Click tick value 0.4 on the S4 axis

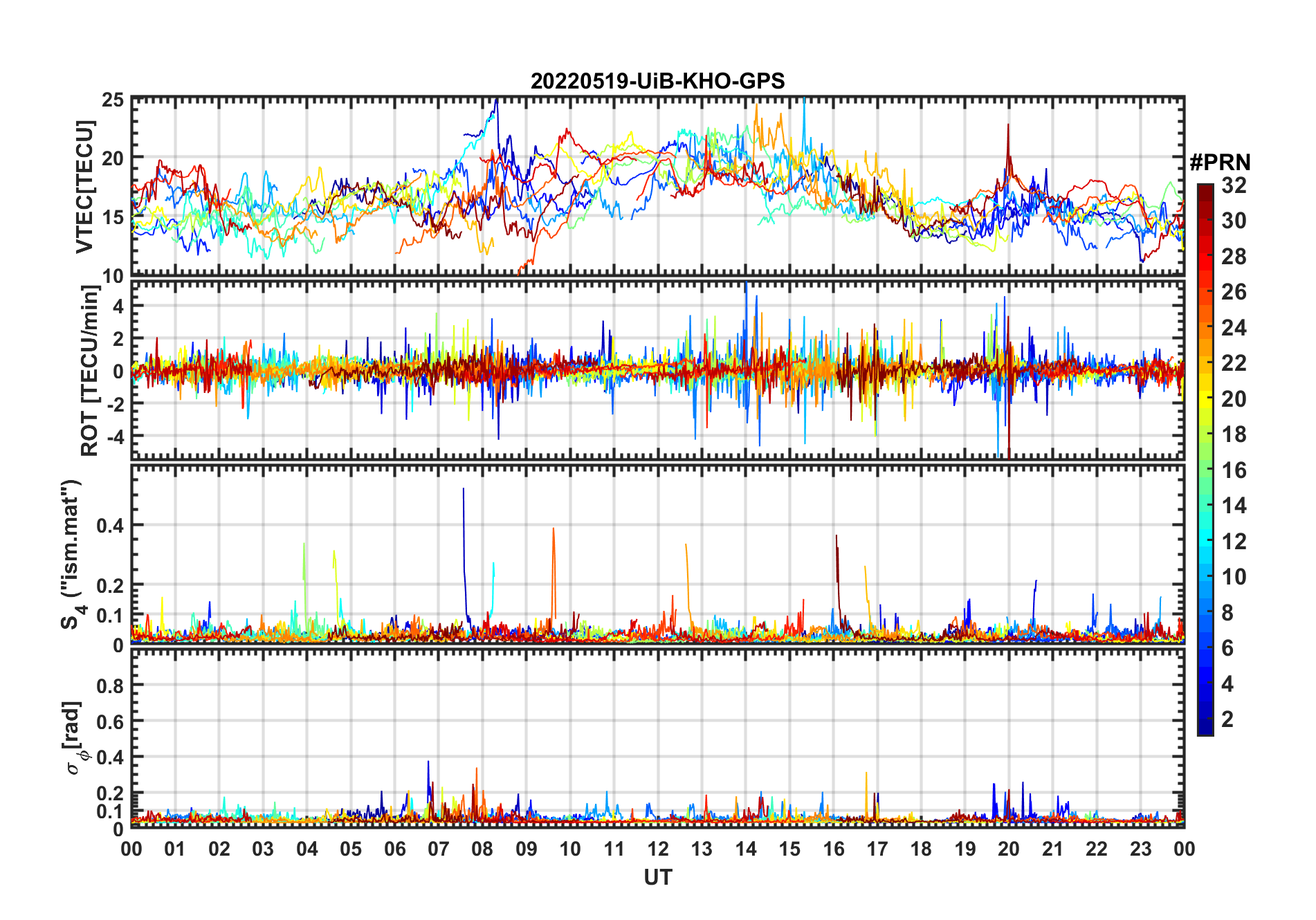pos(111,525)
